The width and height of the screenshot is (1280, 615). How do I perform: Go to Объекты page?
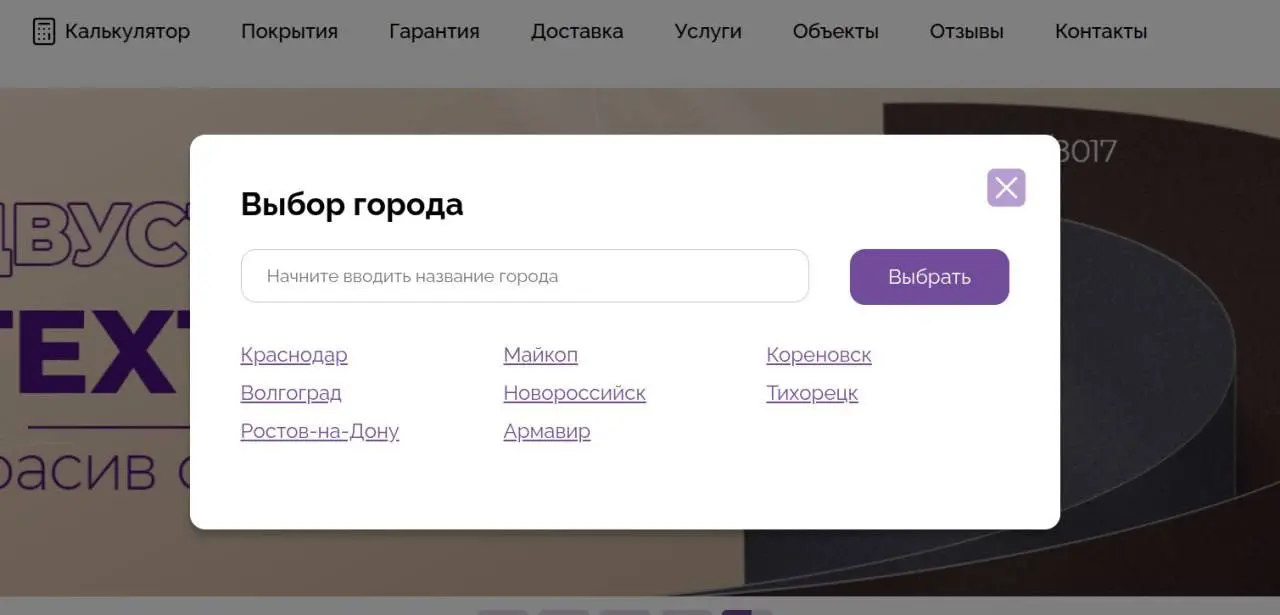coord(836,31)
